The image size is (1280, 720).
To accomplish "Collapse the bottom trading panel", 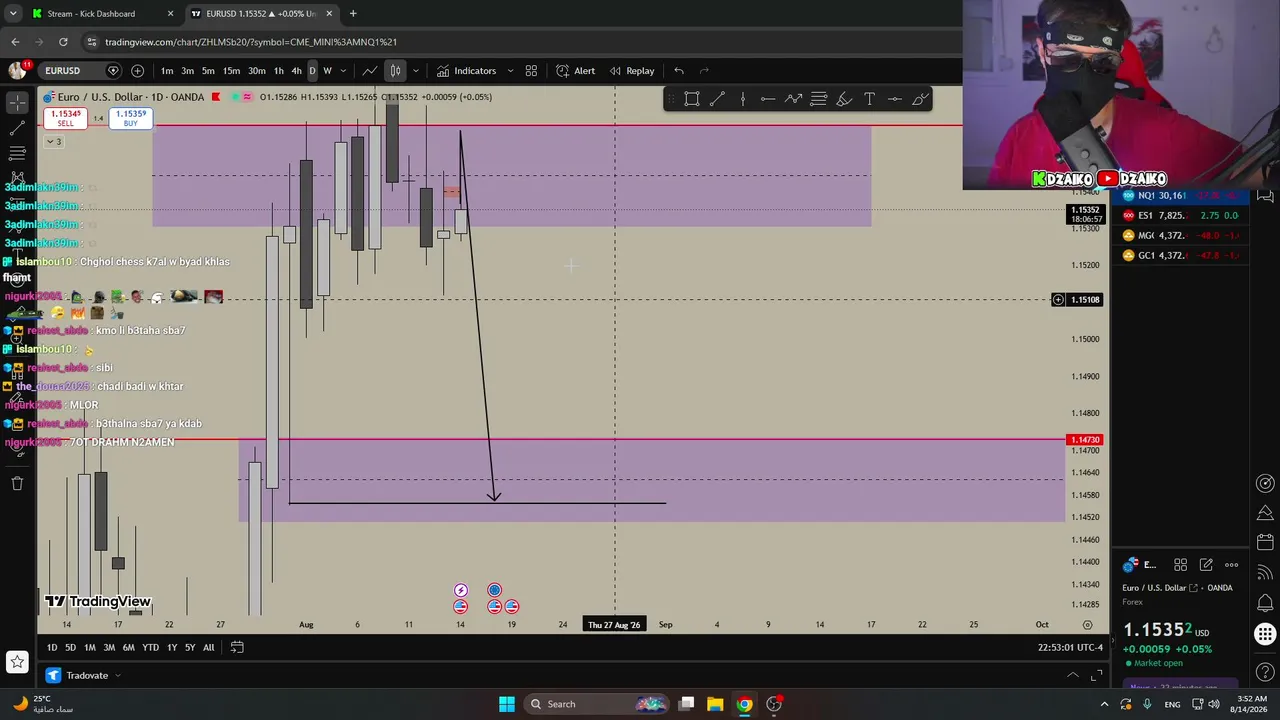I will 1073,676.
